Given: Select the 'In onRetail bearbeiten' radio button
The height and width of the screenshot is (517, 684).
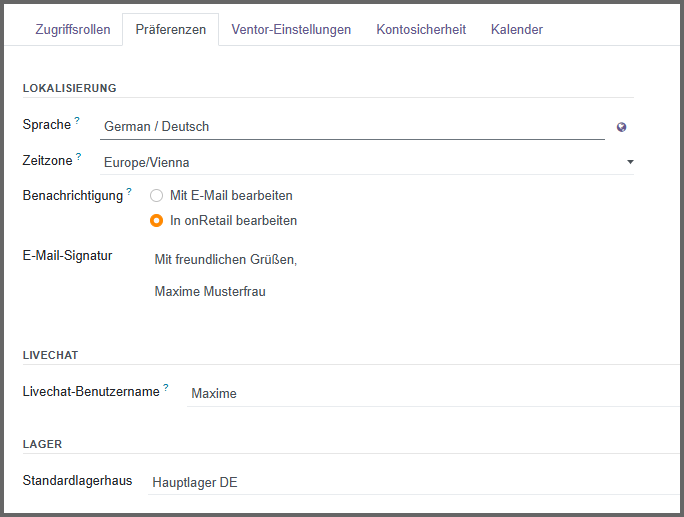Looking at the screenshot, I should [156, 220].
